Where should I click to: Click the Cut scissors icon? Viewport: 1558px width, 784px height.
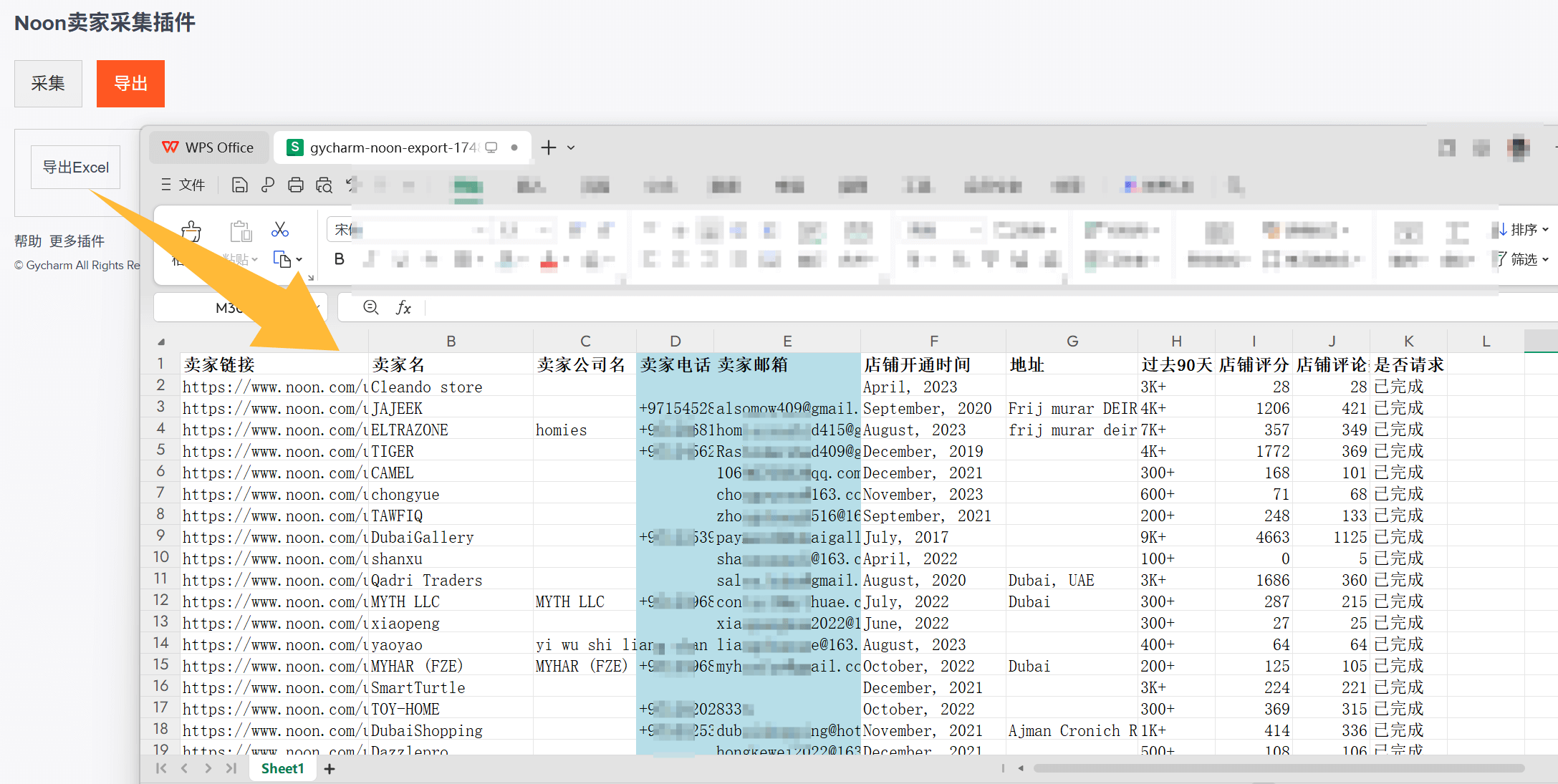pyautogui.click(x=280, y=229)
